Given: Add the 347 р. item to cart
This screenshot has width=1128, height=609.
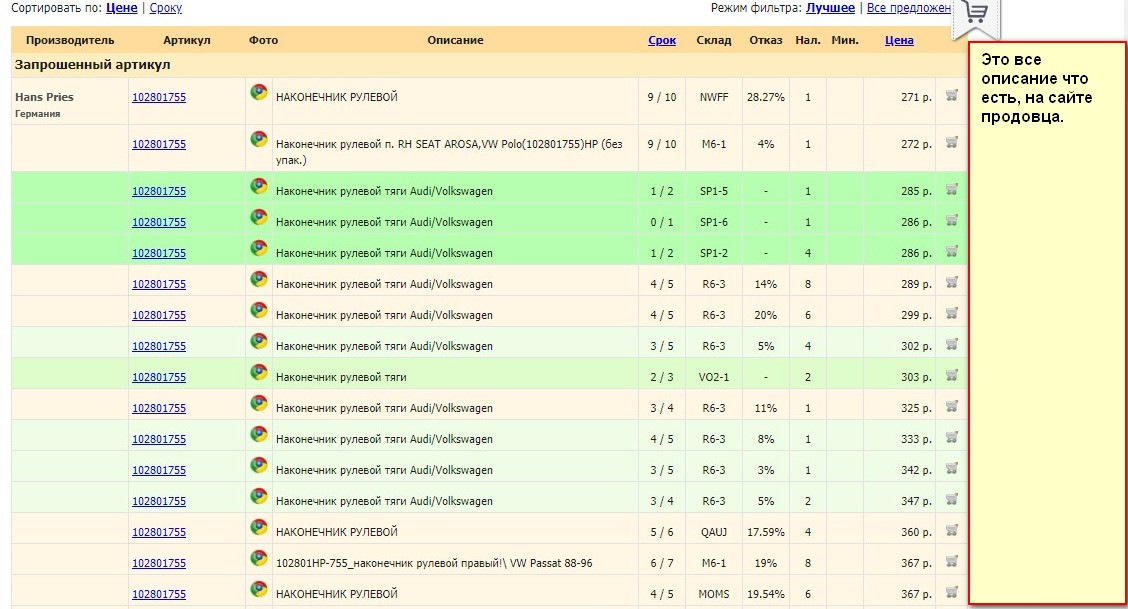Looking at the screenshot, I should [951, 499].
